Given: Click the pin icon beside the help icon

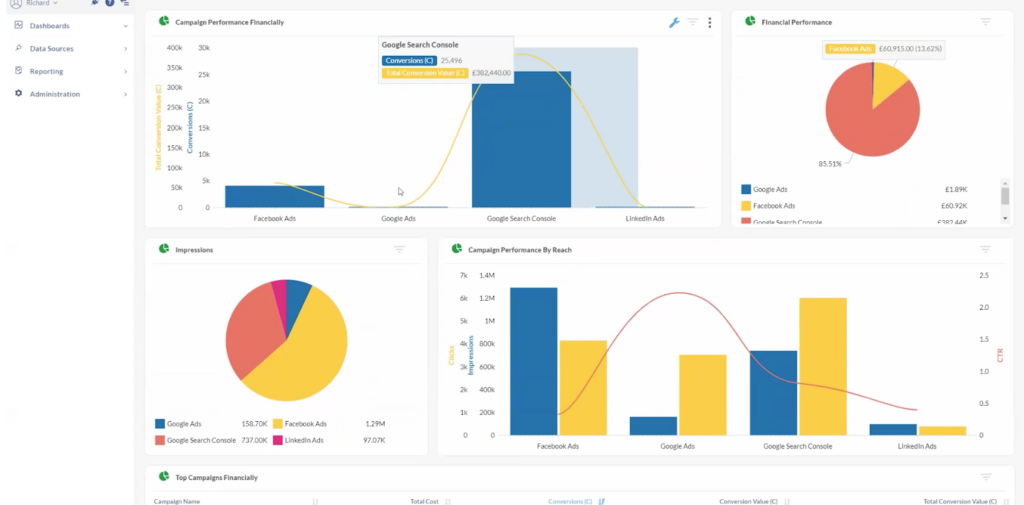Looking at the screenshot, I should [95, 3].
